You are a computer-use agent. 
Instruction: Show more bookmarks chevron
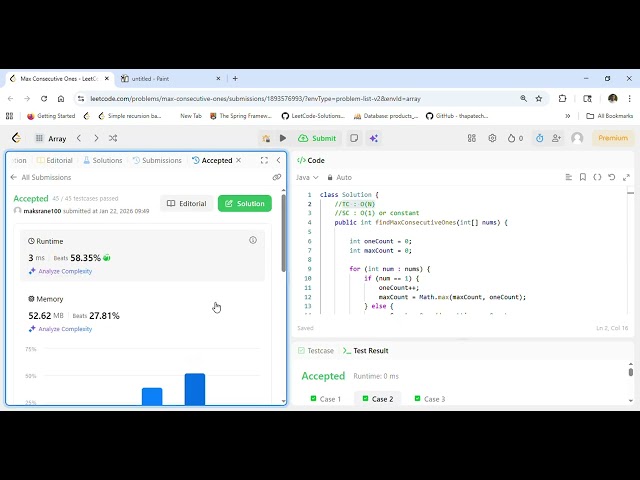[567, 116]
